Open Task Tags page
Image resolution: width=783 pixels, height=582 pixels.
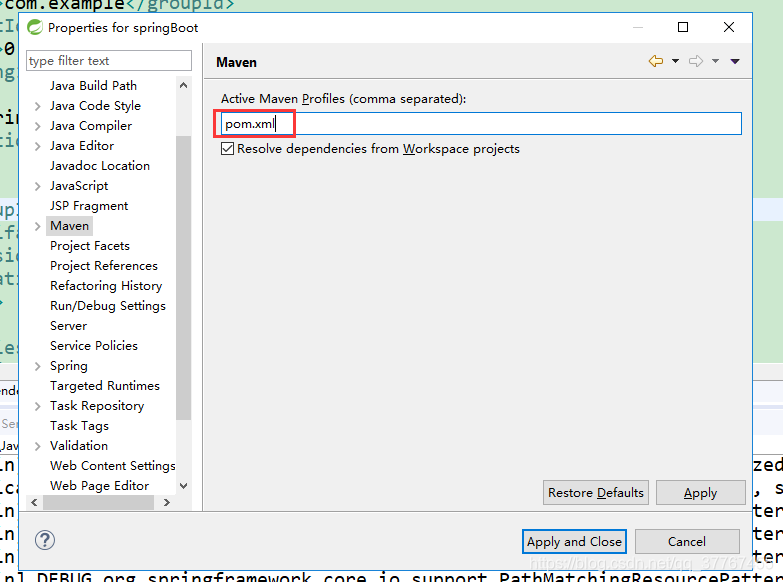(x=79, y=425)
